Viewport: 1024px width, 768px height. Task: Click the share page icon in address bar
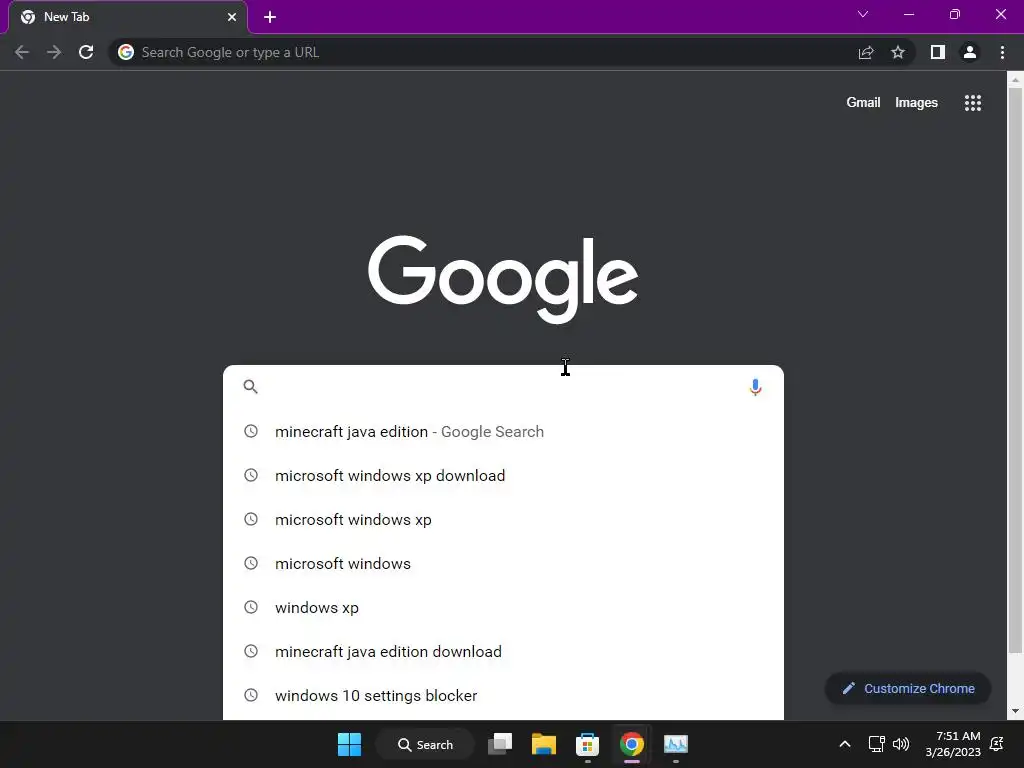point(866,52)
